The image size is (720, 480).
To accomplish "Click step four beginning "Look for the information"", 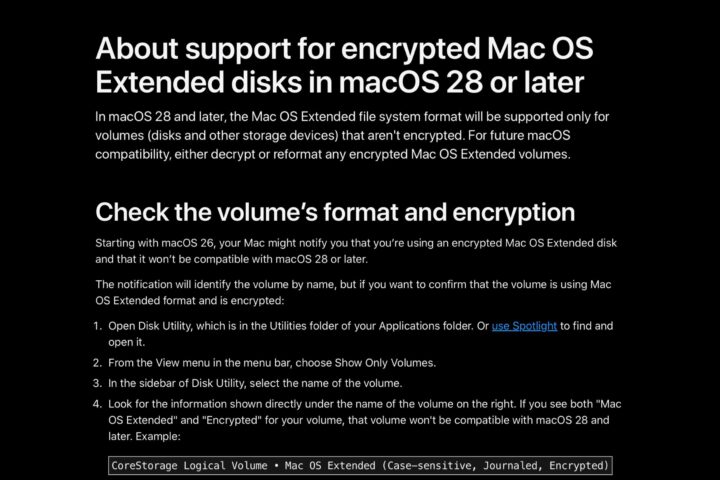I will pyautogui.click(x=365, y=420).
